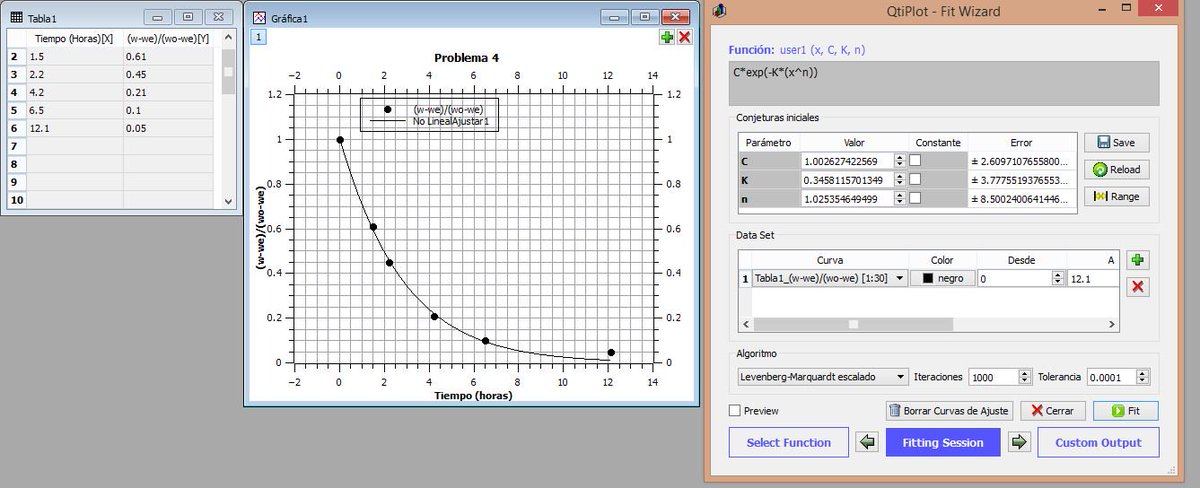Image resolution: width=1200 pixels, height=488 pixels.
Task: Add a data set with the green plus
Action: click(1137, 260)
